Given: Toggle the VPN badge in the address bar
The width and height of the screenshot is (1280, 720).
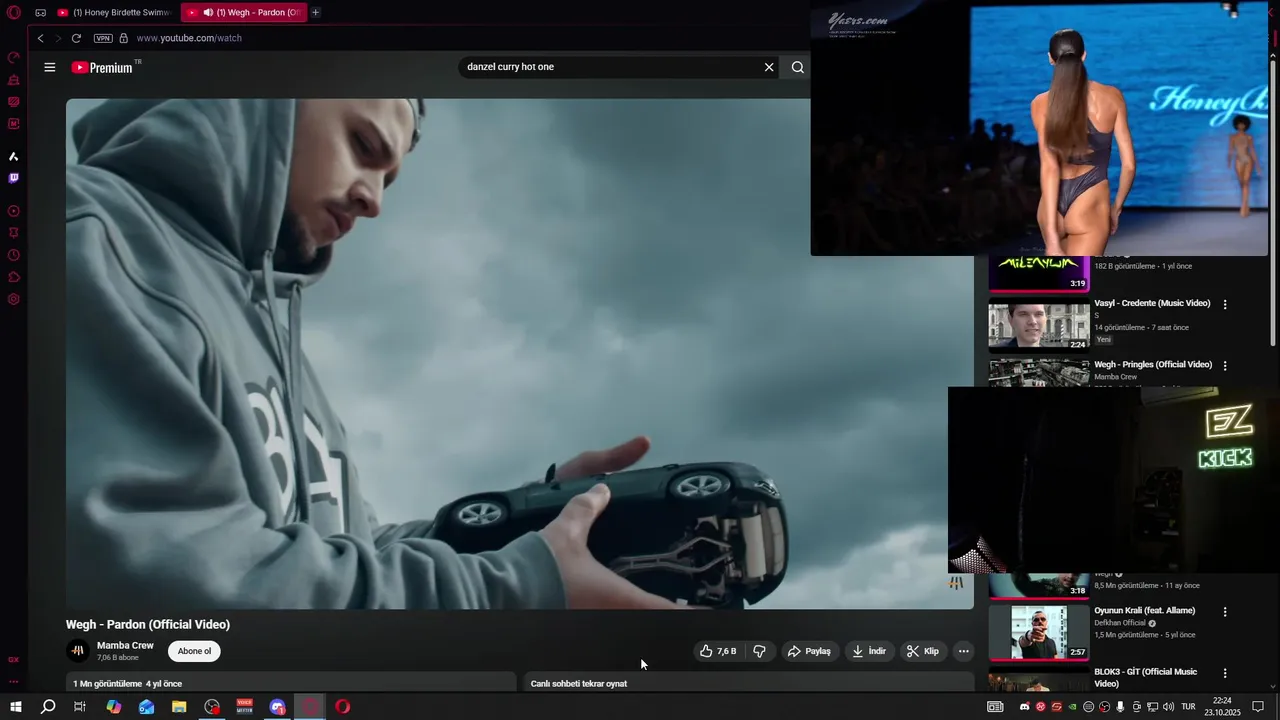Looking at the screenshot, I should [x=103, y=38].
